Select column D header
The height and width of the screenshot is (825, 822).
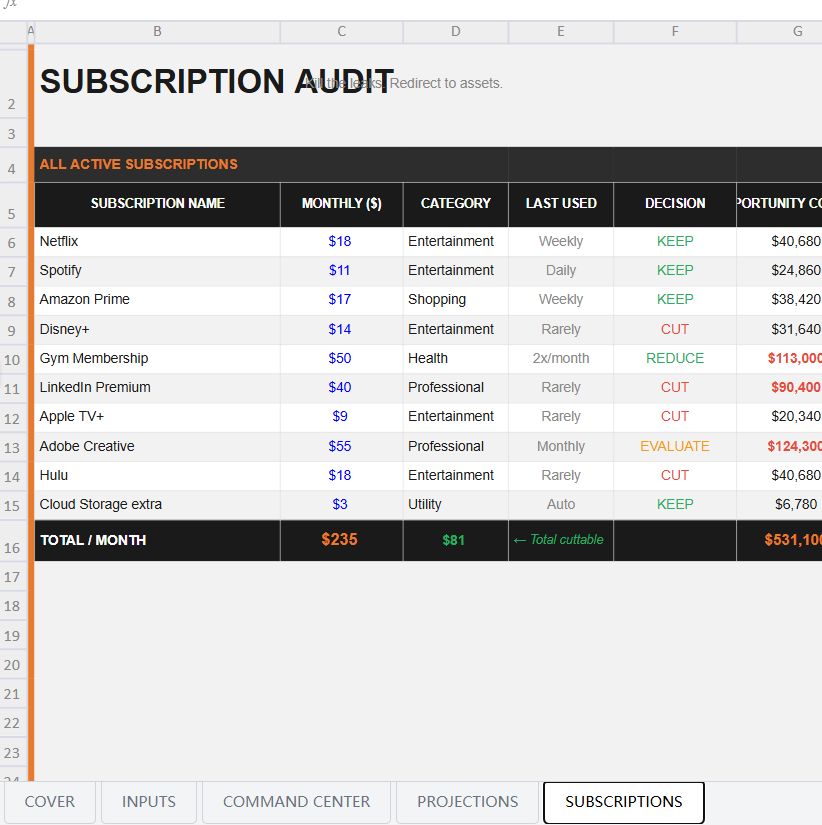pos(456,32)
